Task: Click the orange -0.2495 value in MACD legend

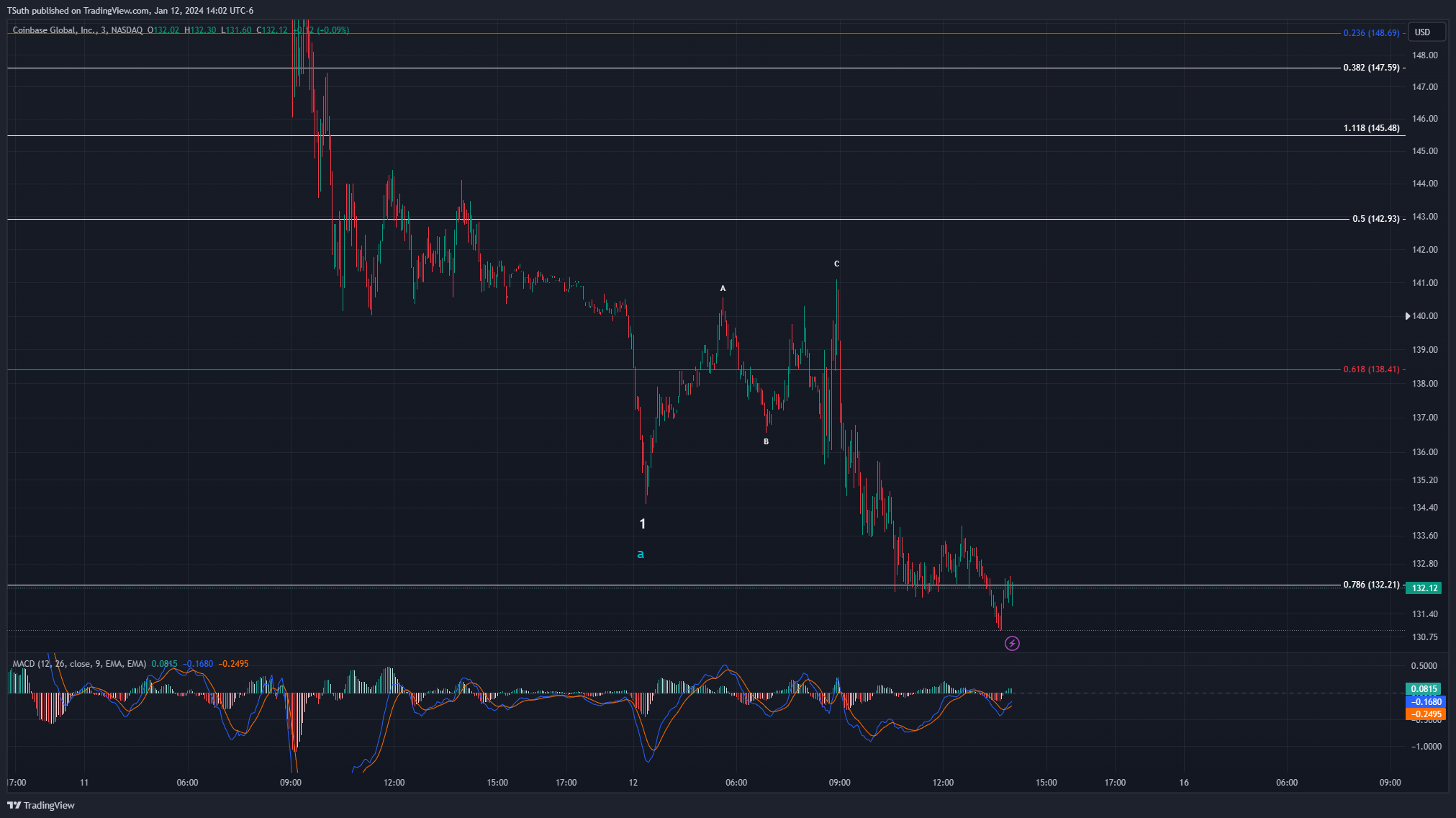Action: click(233, 664)
